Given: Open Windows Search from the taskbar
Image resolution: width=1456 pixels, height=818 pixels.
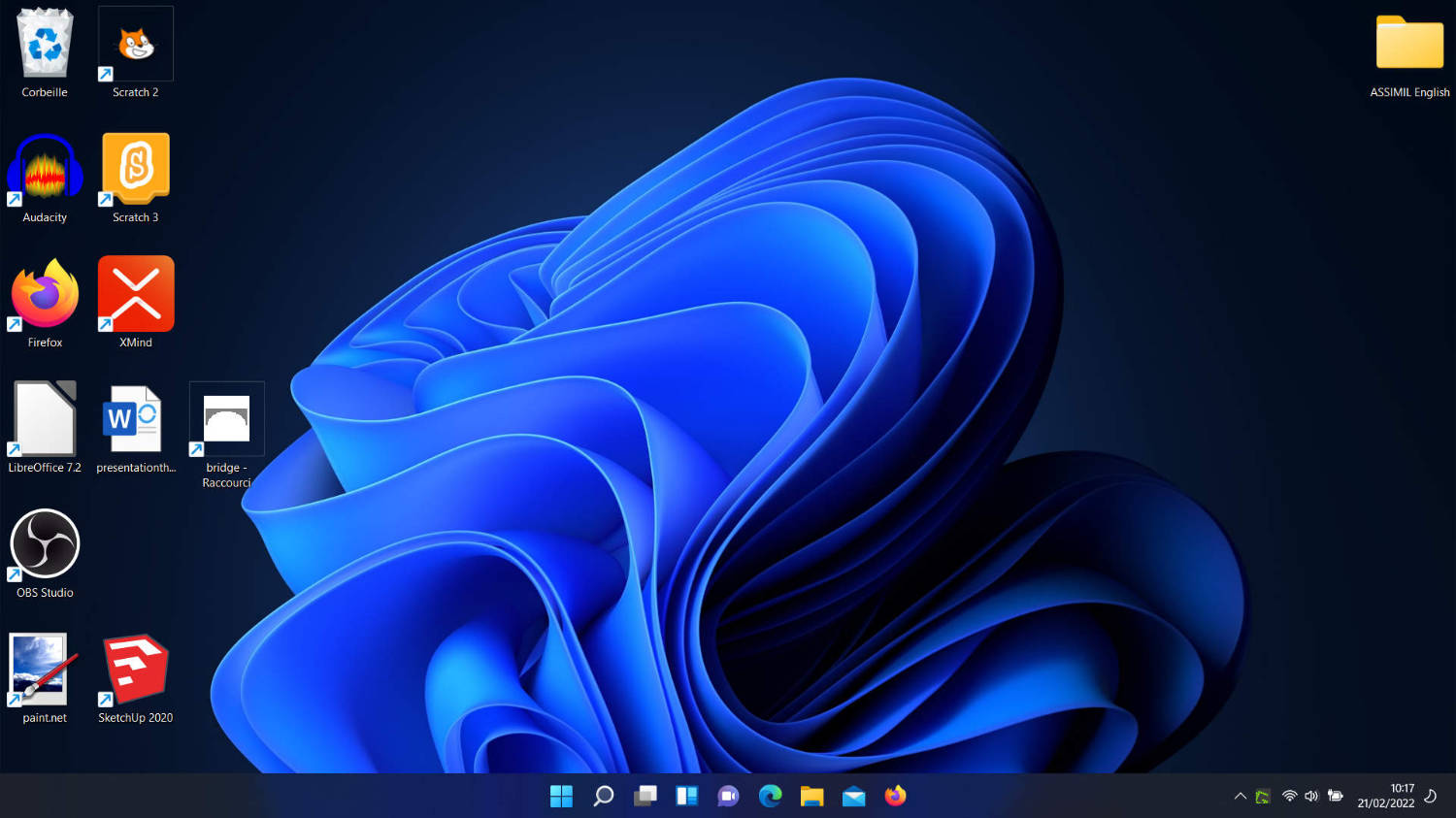Looking at the screenshot, I should 603,796.
